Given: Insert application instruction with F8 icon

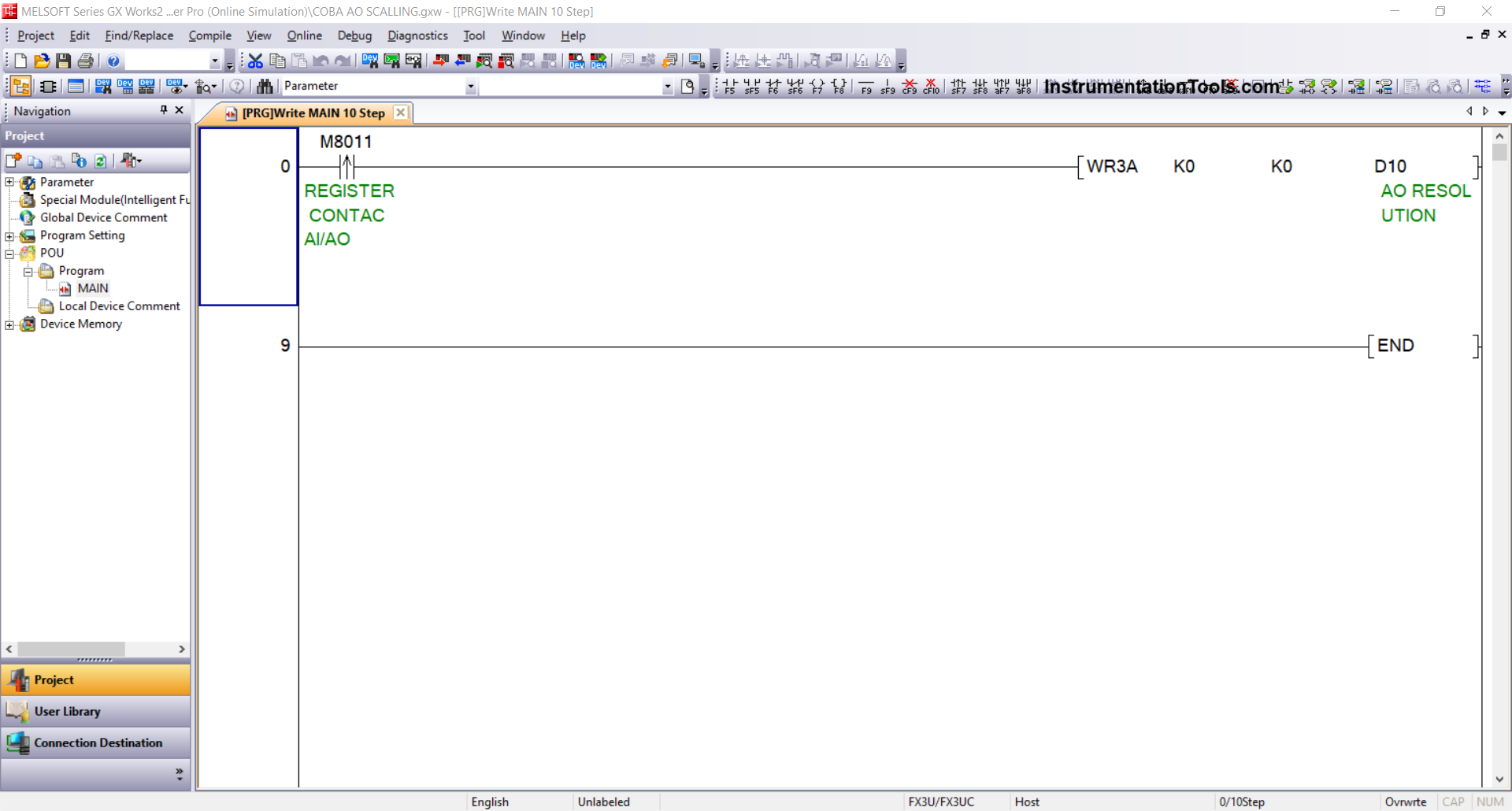Looking at the screenshot, I should tap(839, 86).
